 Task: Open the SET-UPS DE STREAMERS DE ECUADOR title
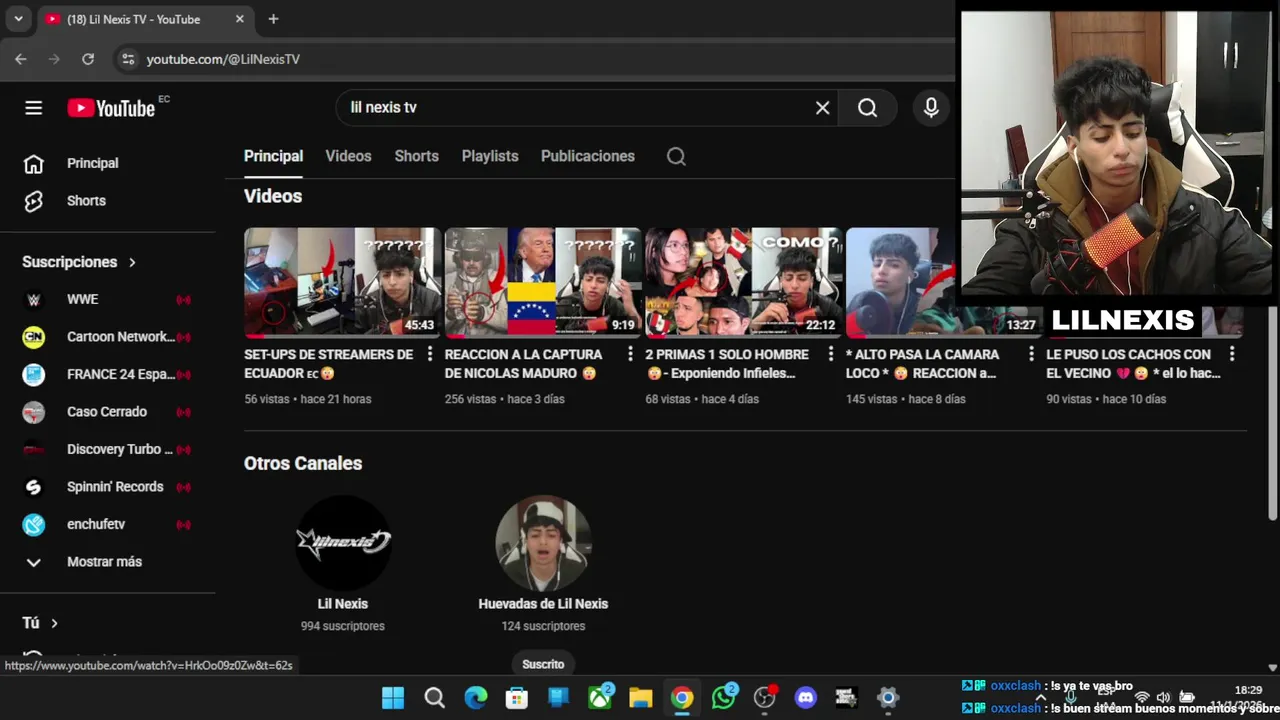pos(330,364)
